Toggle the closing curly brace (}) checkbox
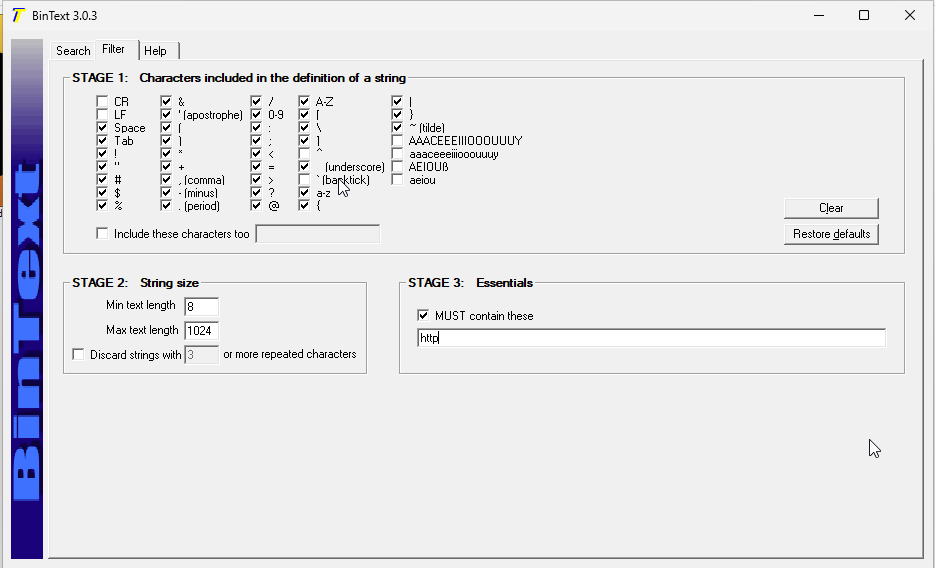The height and width of the screenshot is (568, 935). point(397,114)
